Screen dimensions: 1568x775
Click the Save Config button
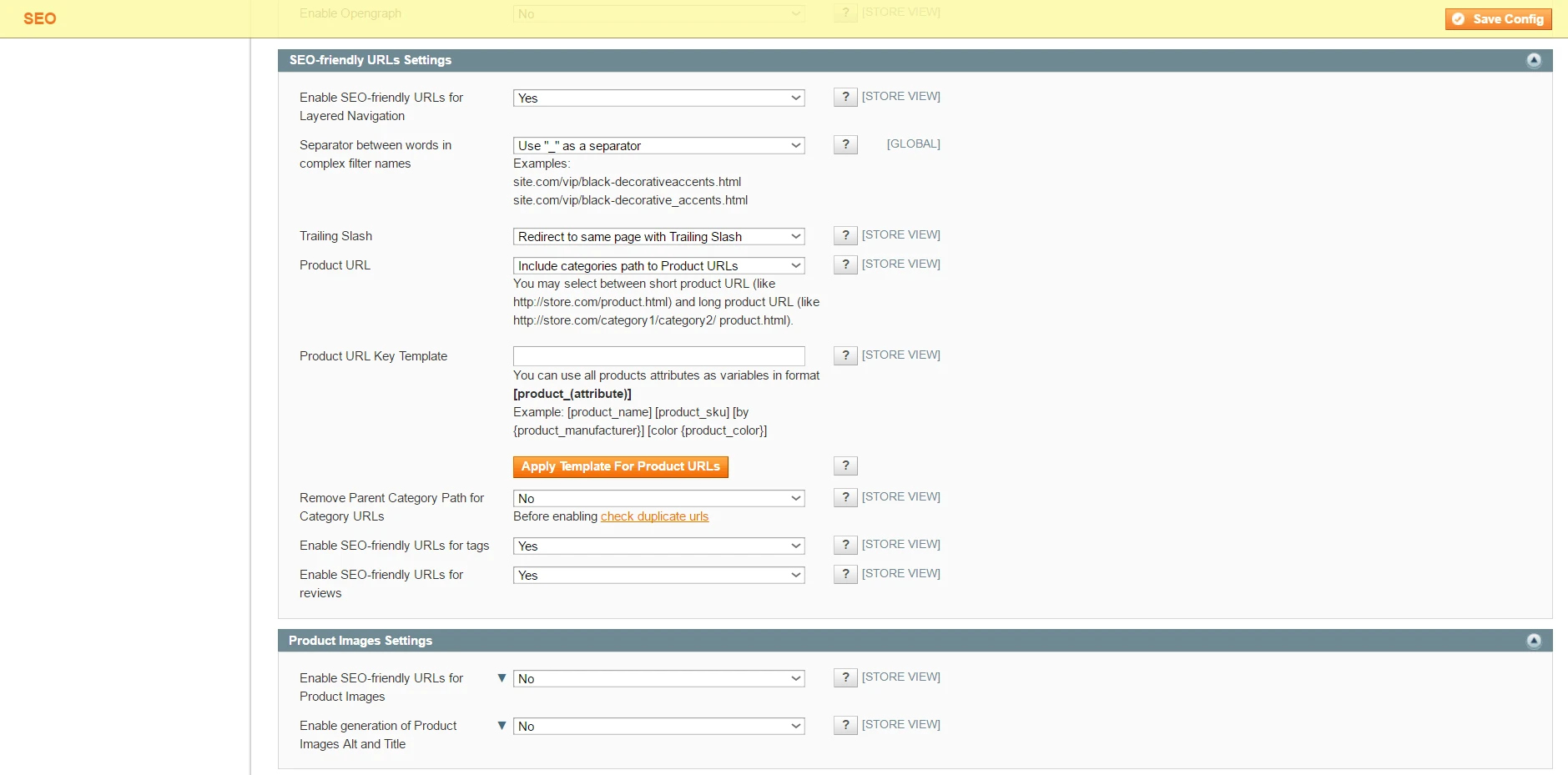coord(1498,19)
